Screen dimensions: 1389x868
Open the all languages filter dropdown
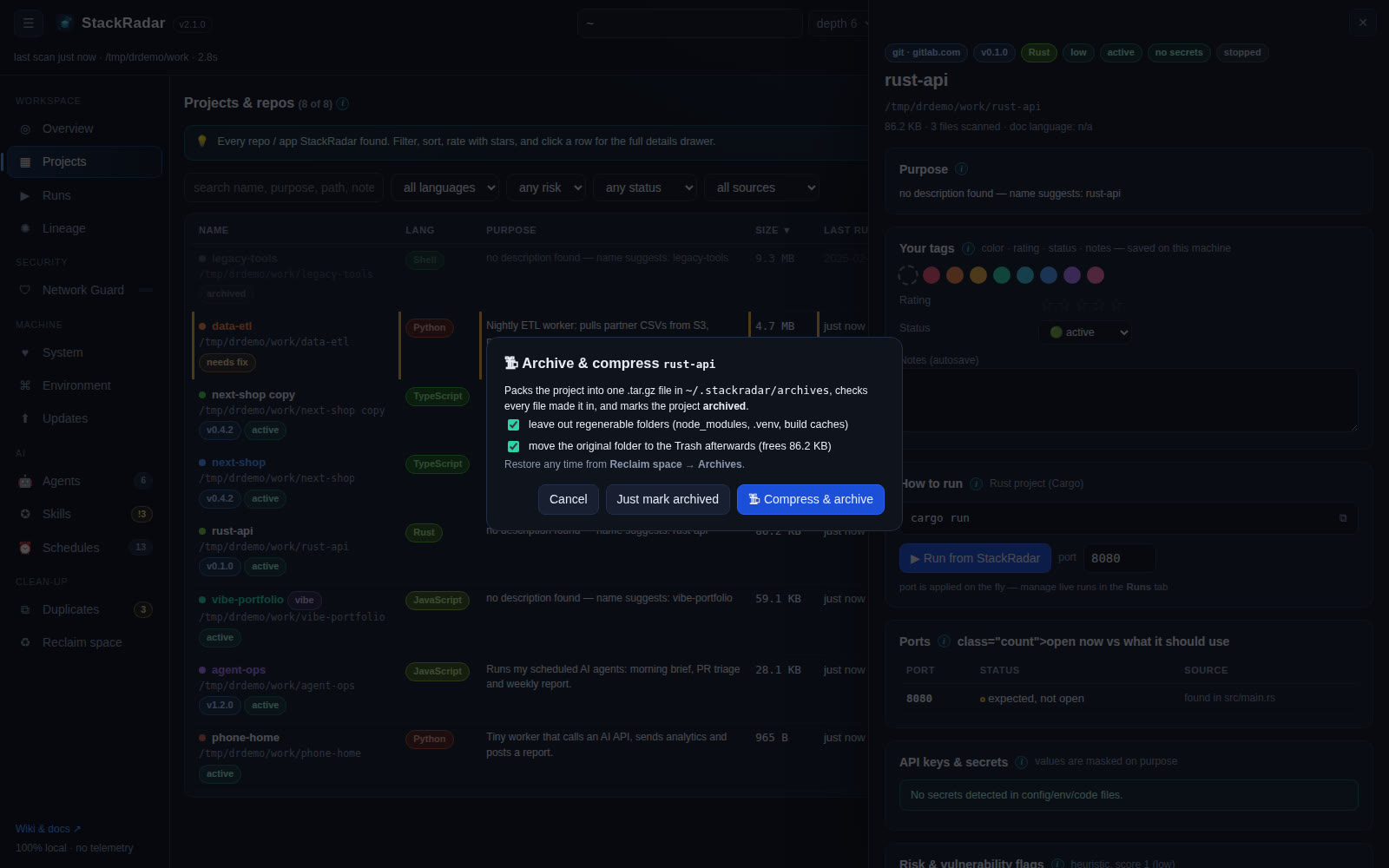coord(446,187)
